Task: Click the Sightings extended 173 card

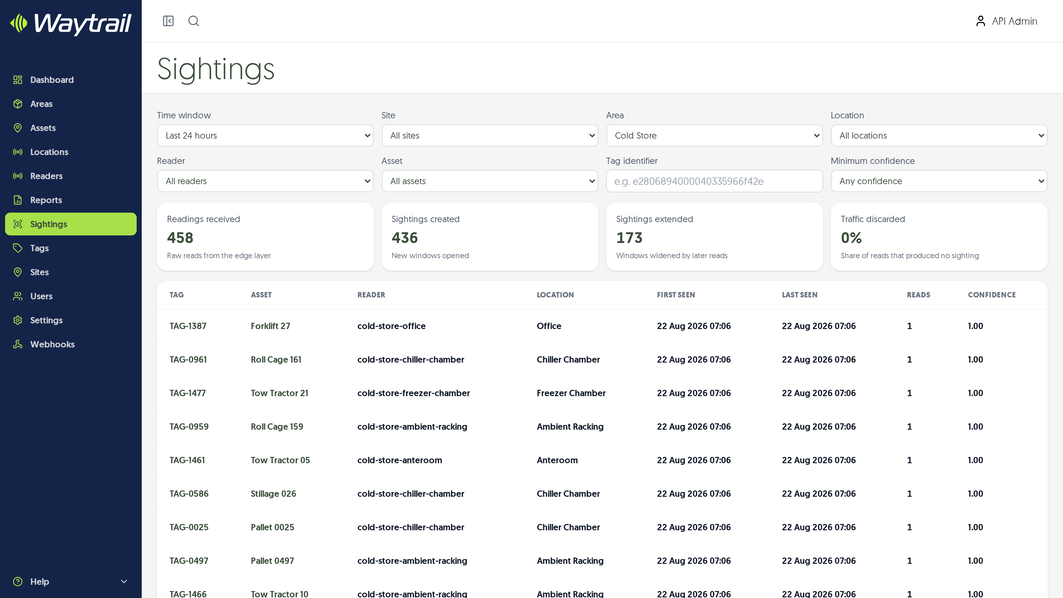Action: tap(715, 237)
